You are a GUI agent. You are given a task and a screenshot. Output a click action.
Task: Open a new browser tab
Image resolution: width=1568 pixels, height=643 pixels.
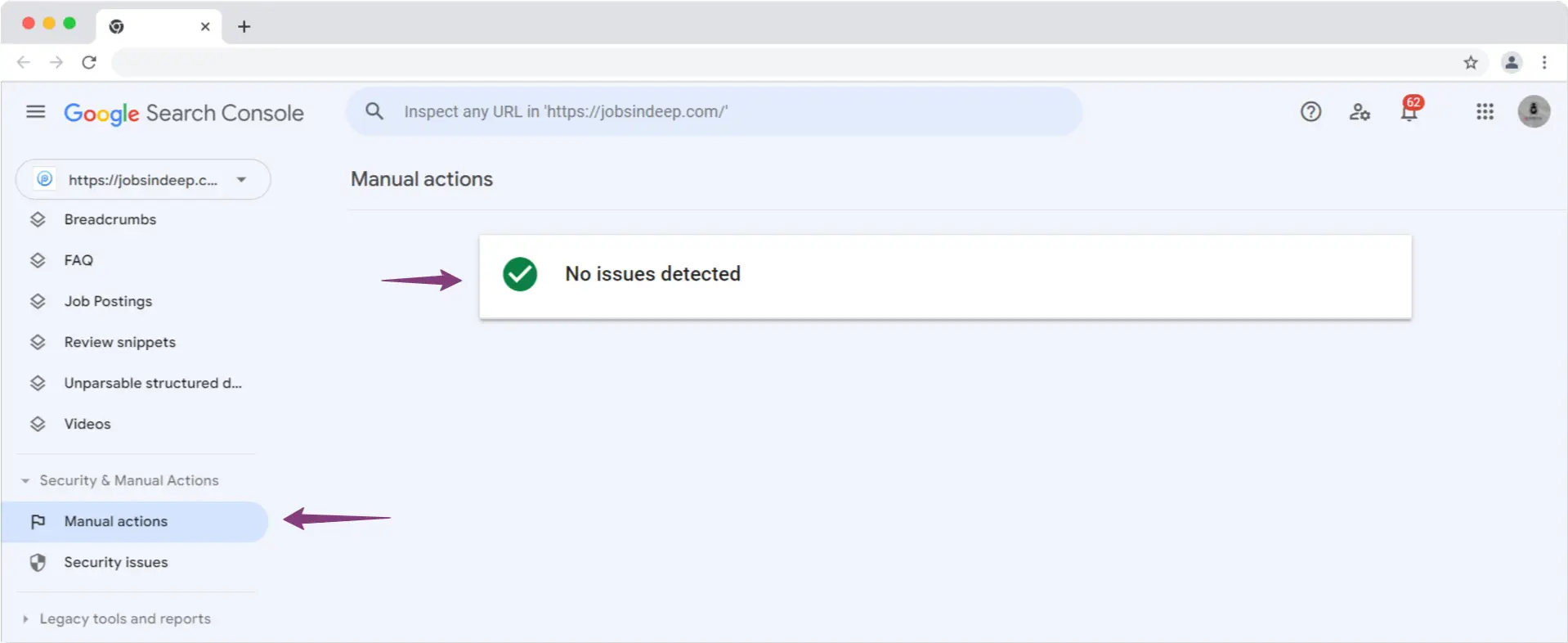244,26
